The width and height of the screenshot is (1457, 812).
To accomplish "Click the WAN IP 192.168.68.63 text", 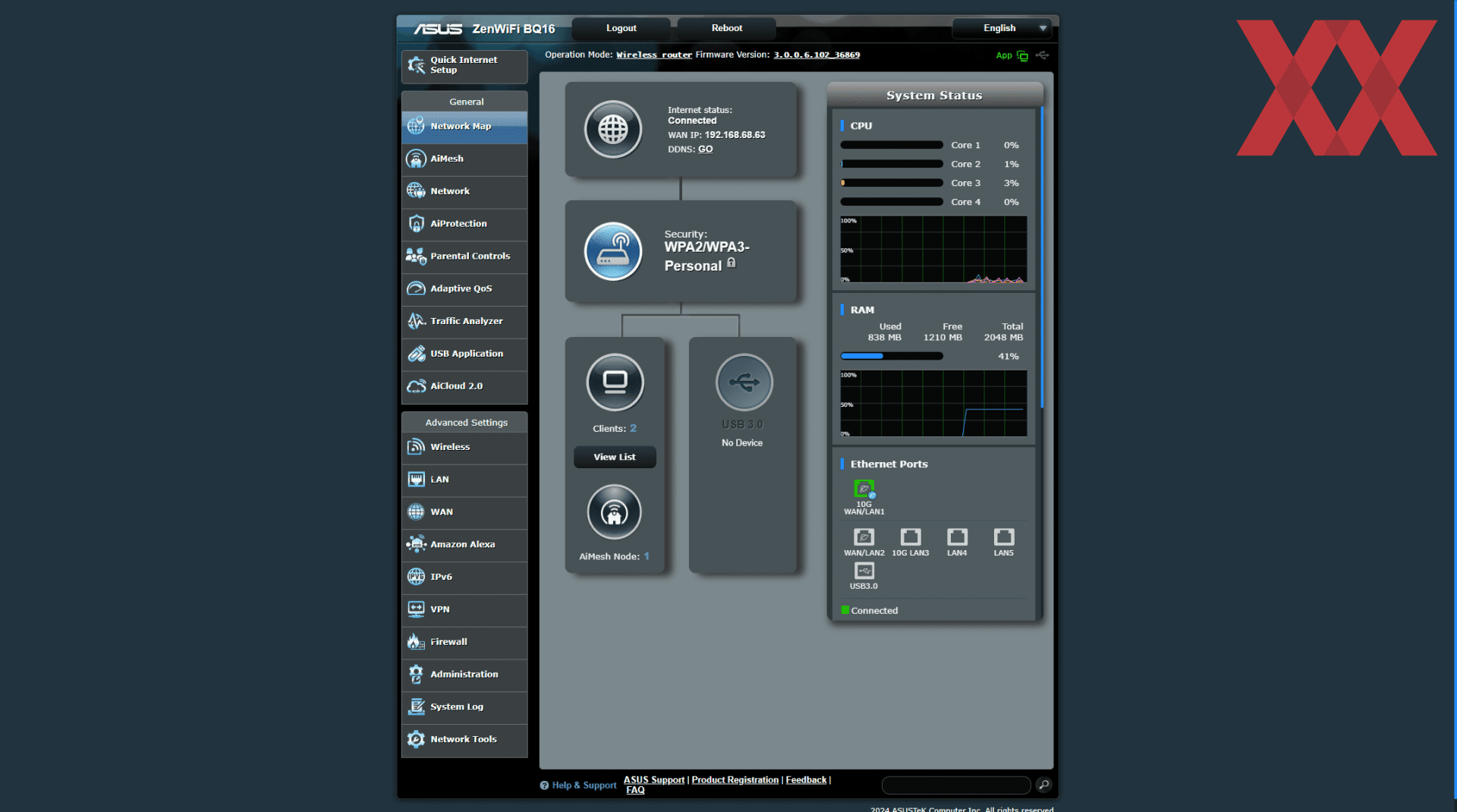I will click(735, 135).
